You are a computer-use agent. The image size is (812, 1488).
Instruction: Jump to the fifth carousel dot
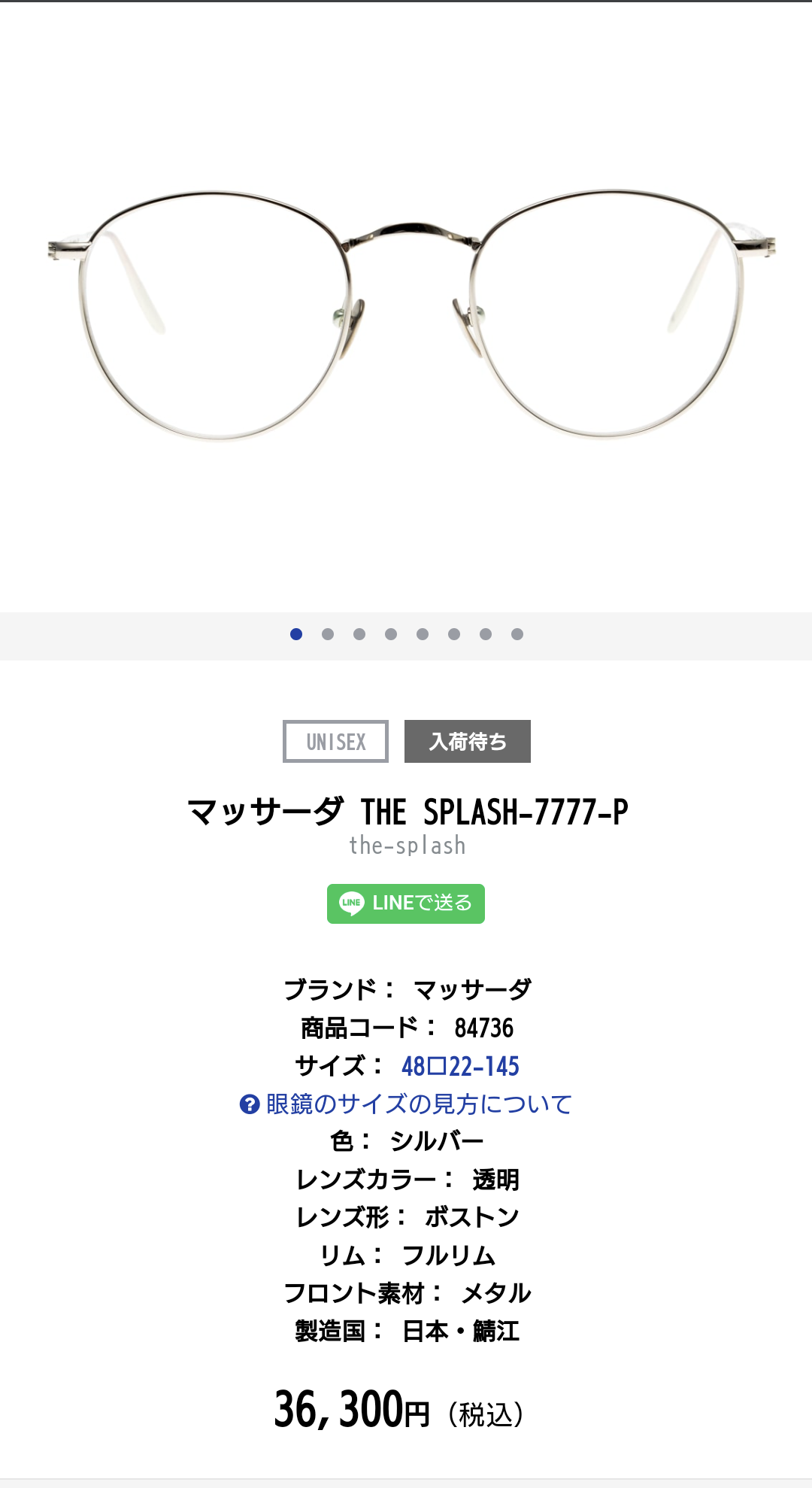click(x=423, y=634)
